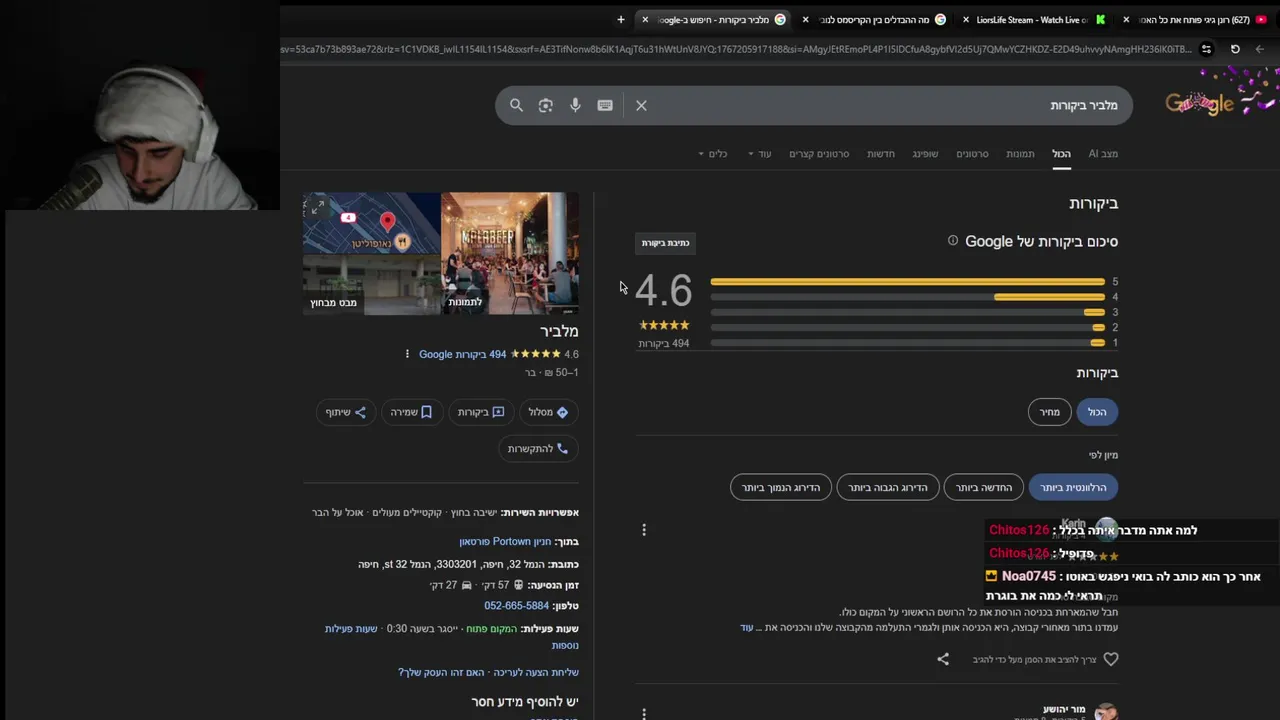This screenshot has width=1280, height=720.
Task: Go back using browser back arrow
Action: [1260, 49]
